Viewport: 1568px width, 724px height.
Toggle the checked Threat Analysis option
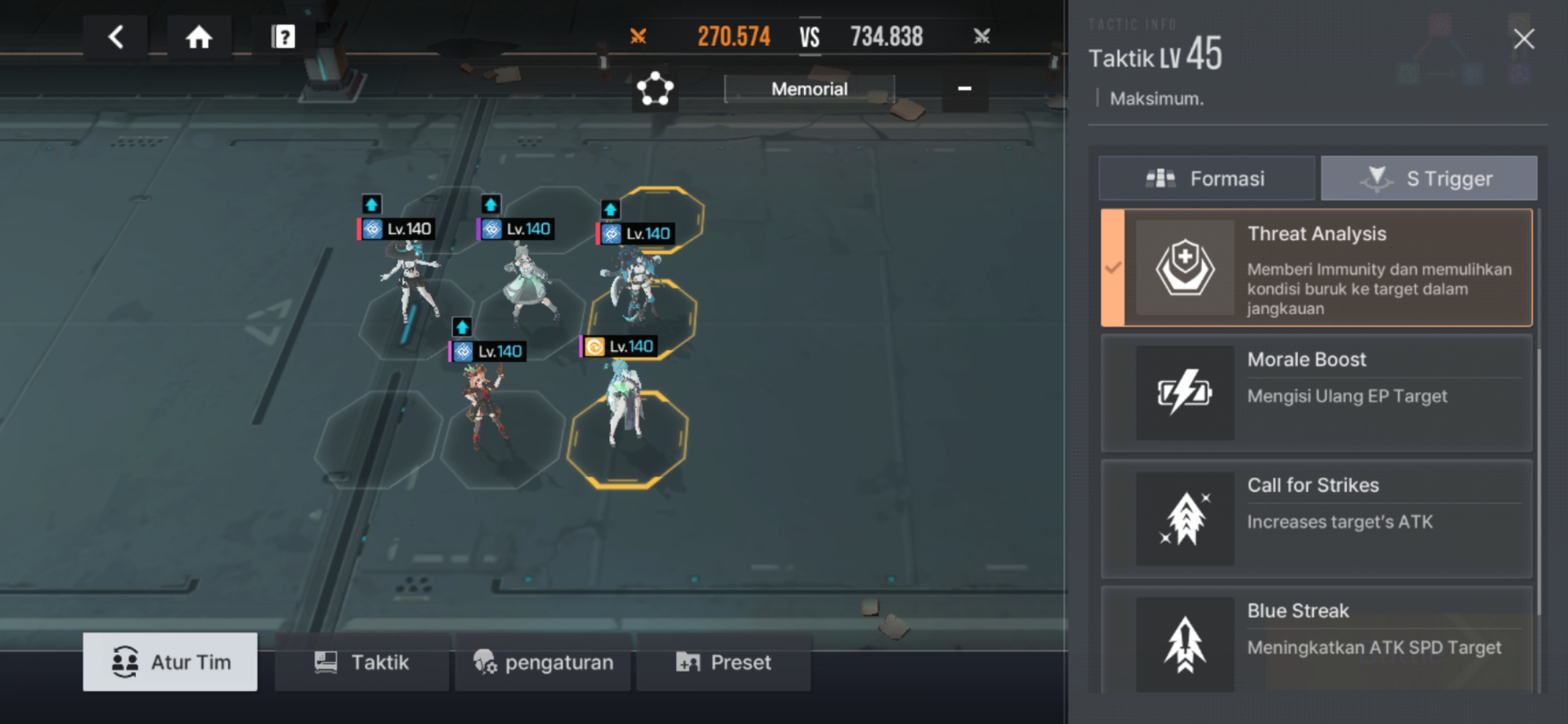(1317, 268)
